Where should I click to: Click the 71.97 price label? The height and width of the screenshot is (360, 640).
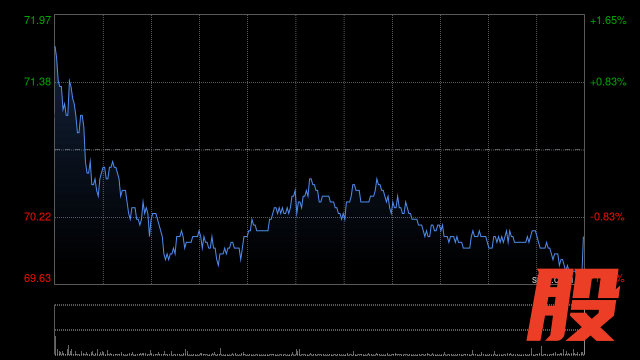click(x=38, y=20)
